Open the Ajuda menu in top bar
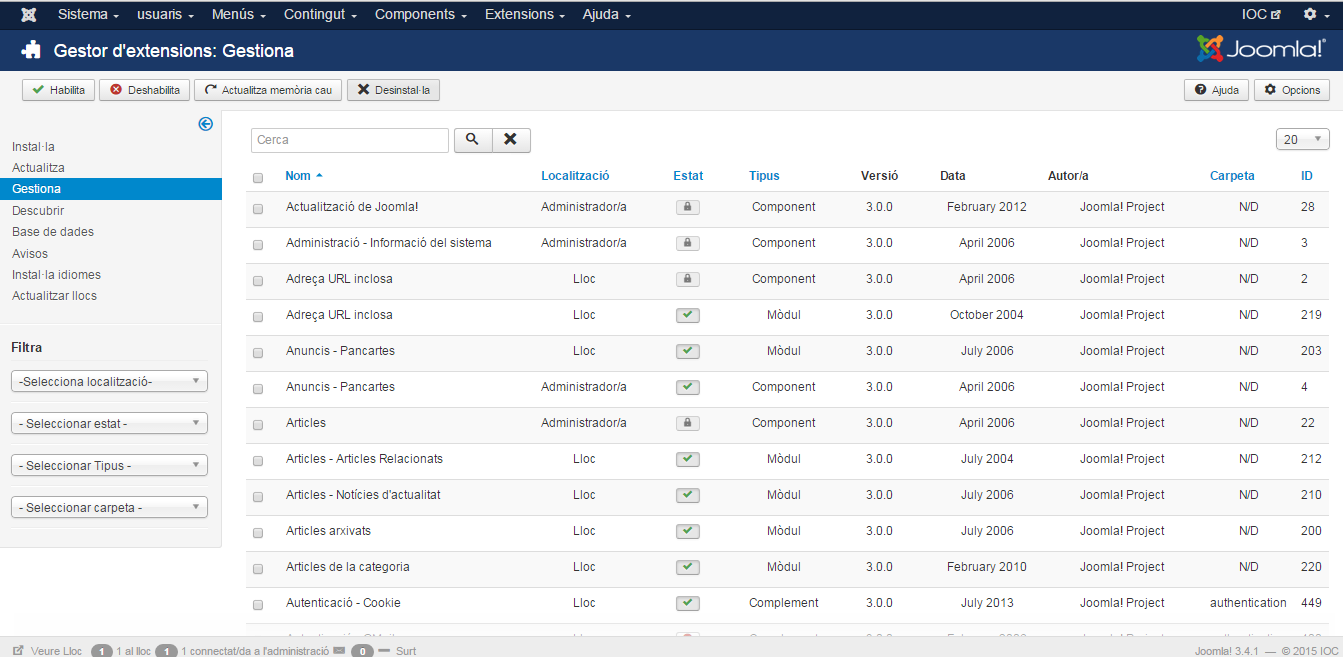Screen dimensions: 1343x657 click(607, 15)
